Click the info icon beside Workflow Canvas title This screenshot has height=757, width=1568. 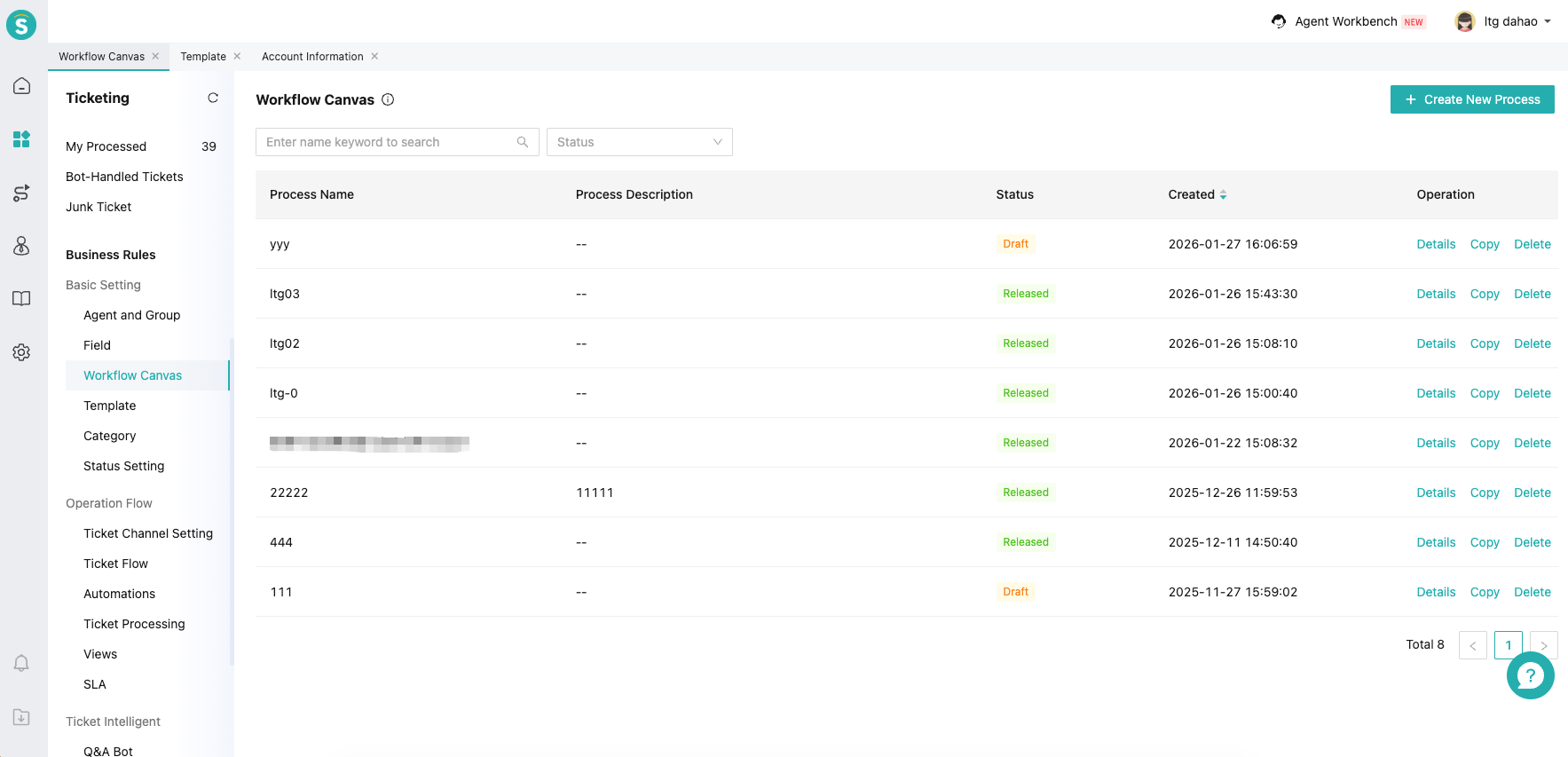388,99
